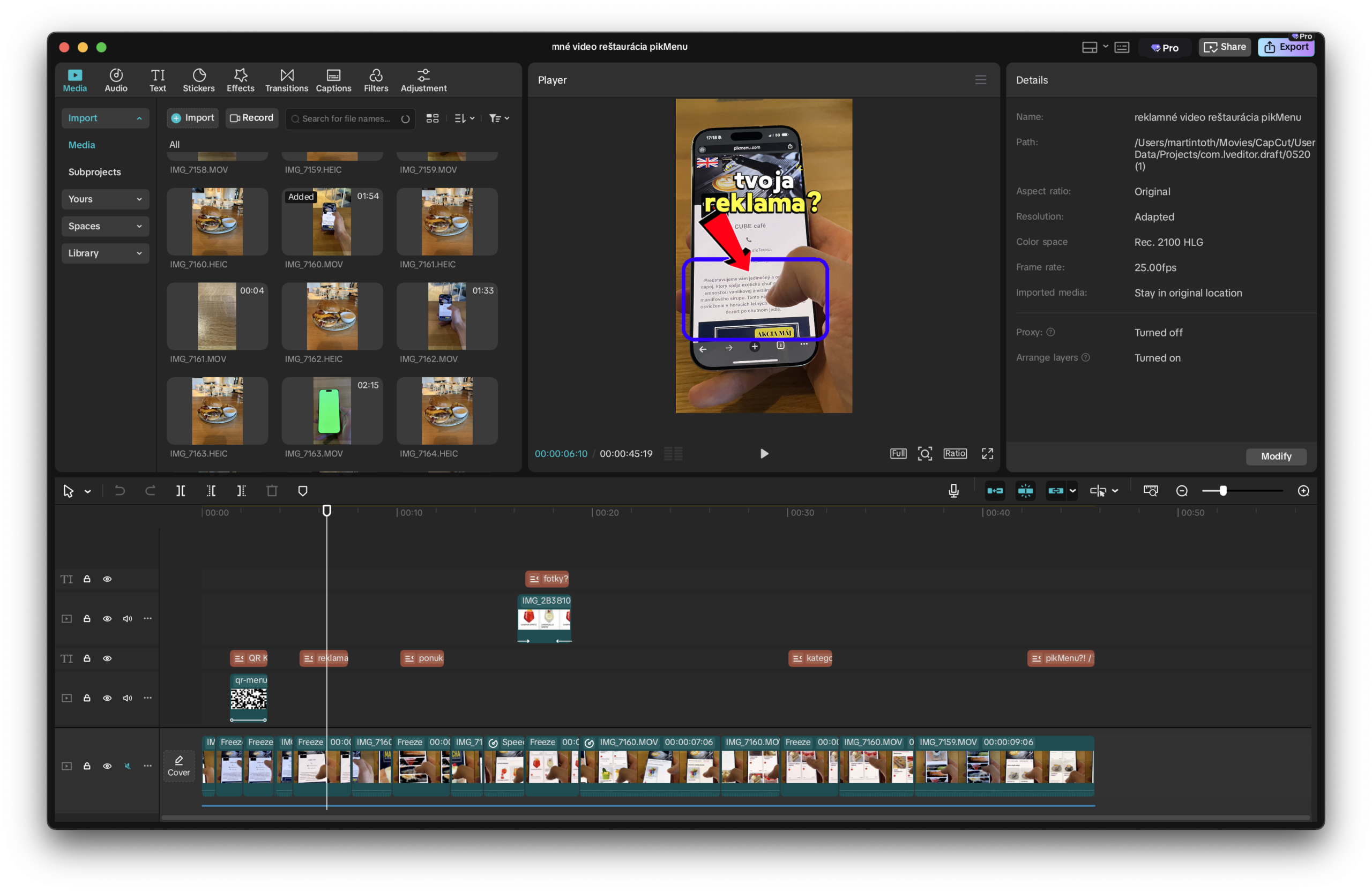Viewport: 1372px width, 892px height.
Task: Open the keyboard shortcuts icon
Action: [x=1121, y=47]
